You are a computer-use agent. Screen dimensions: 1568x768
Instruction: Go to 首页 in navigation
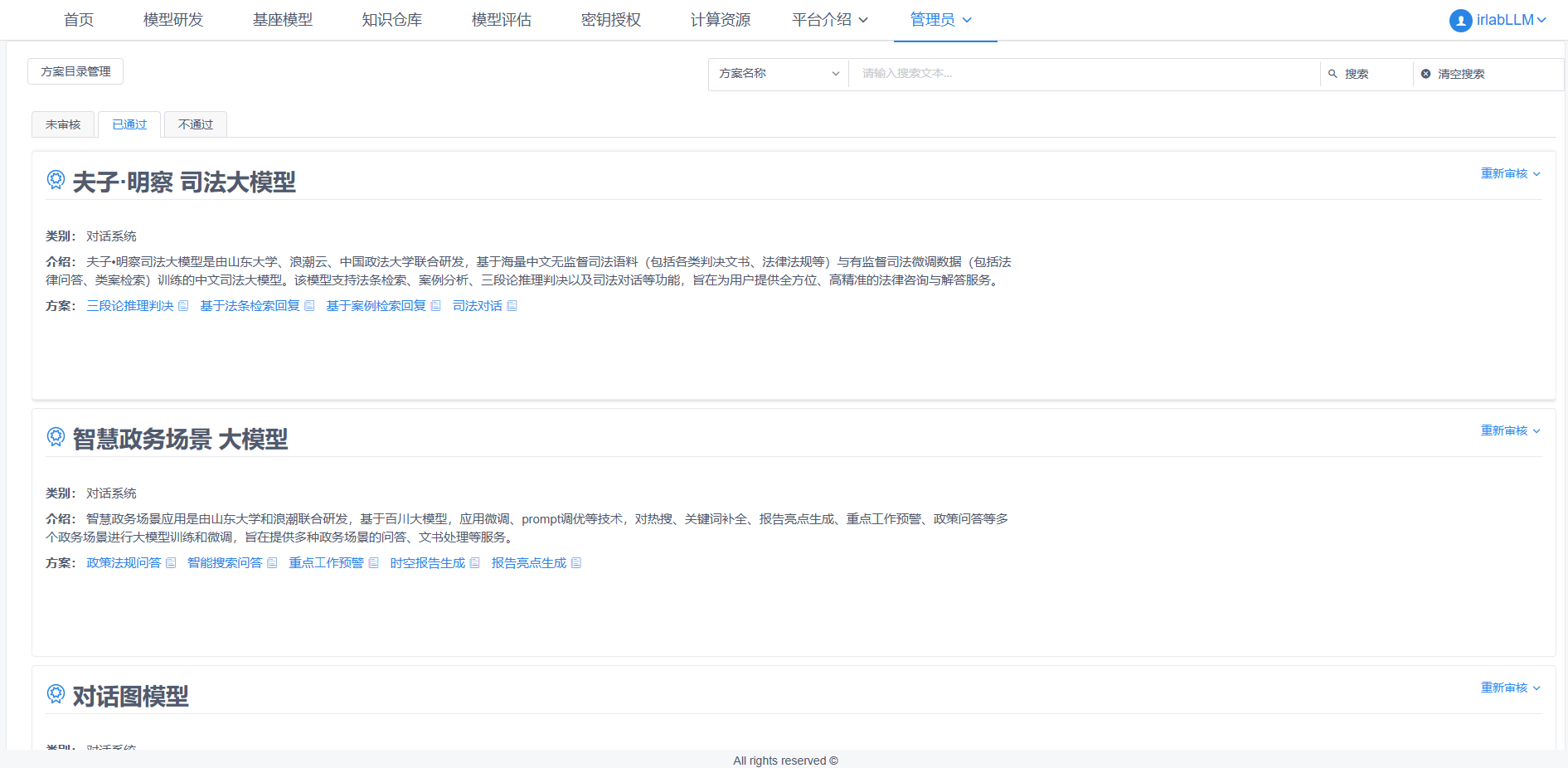(79, 20)
